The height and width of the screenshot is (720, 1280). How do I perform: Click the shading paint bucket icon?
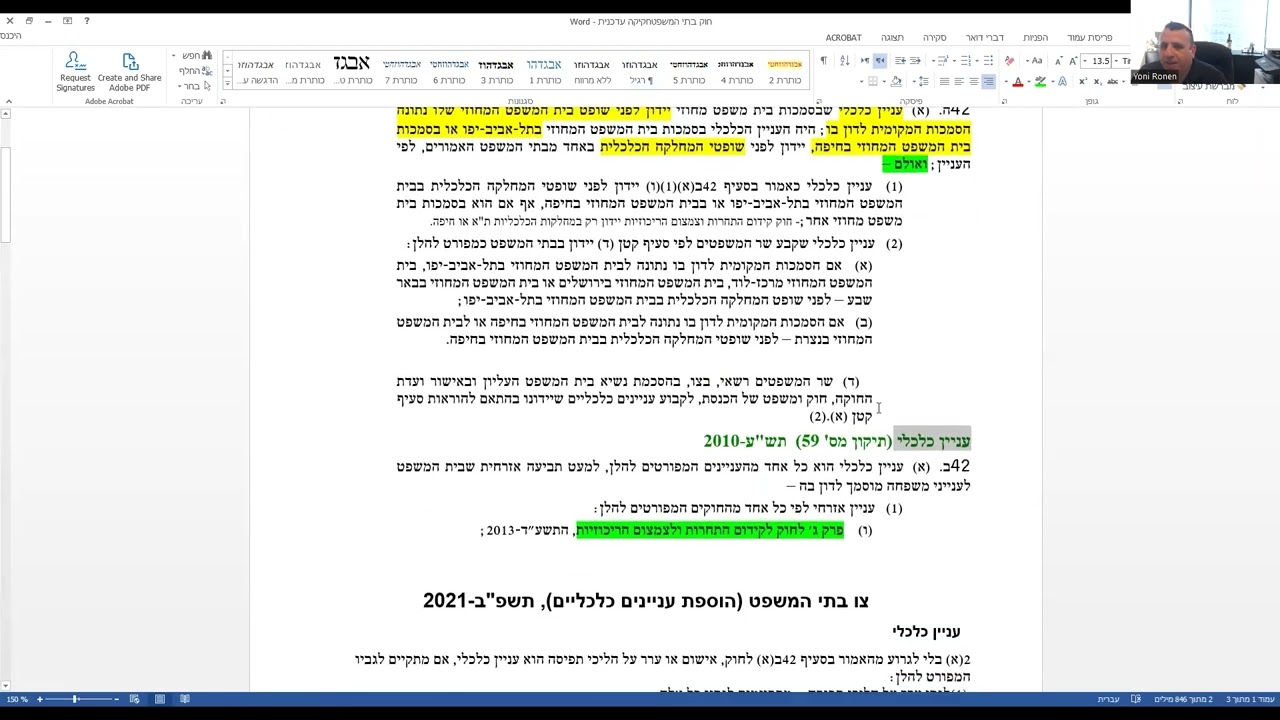(896, 81)
